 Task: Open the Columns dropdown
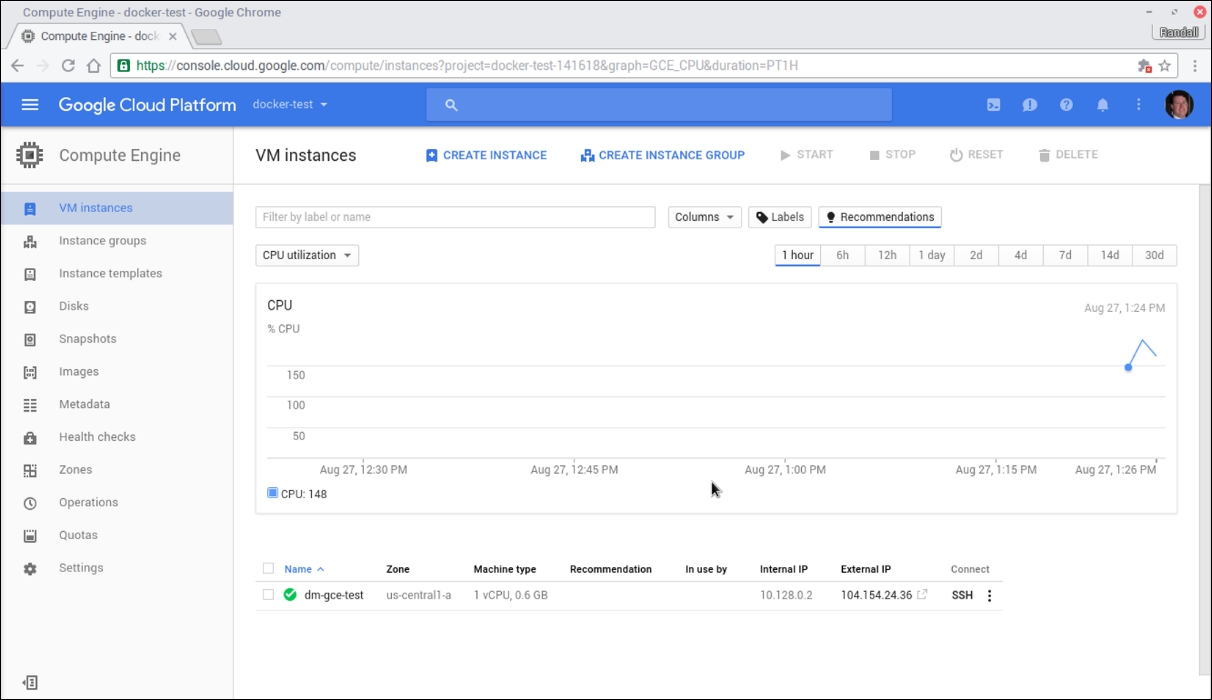[705, 217]
